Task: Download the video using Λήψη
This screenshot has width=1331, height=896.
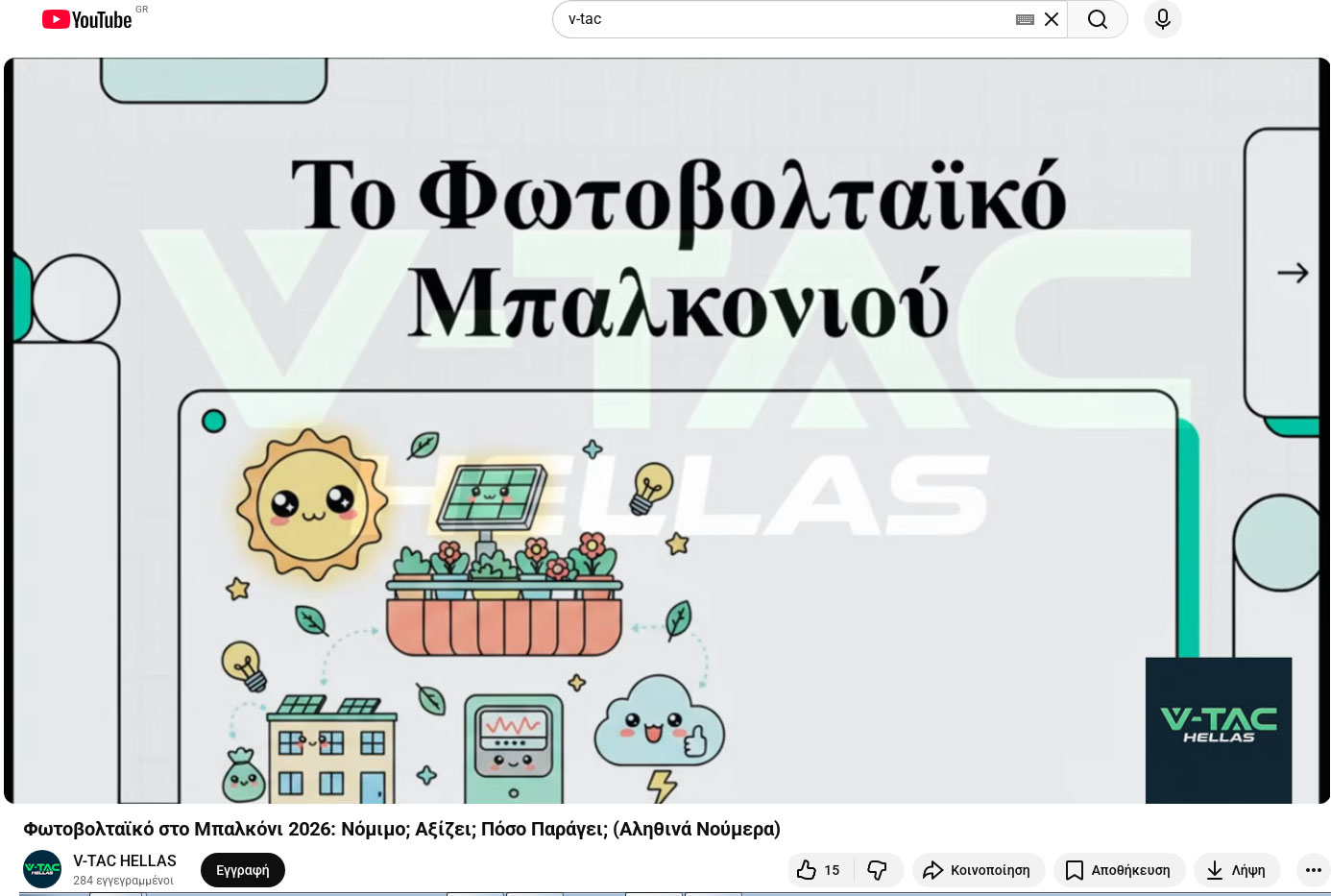Action: 1236,870
